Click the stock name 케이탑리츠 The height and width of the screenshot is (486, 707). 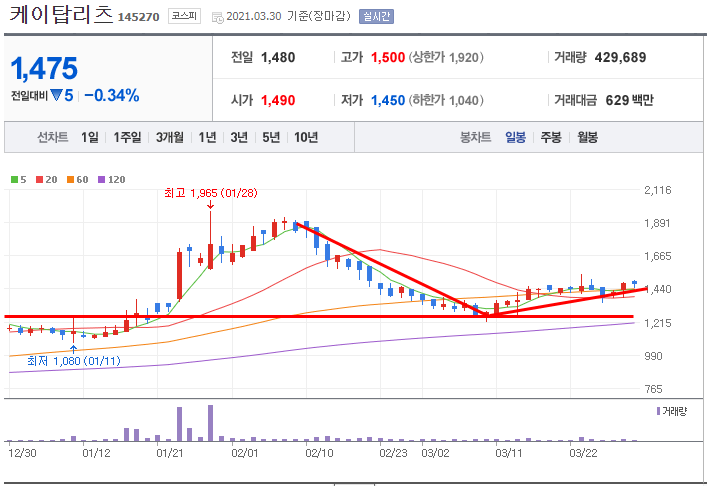(x=61, y=14)
